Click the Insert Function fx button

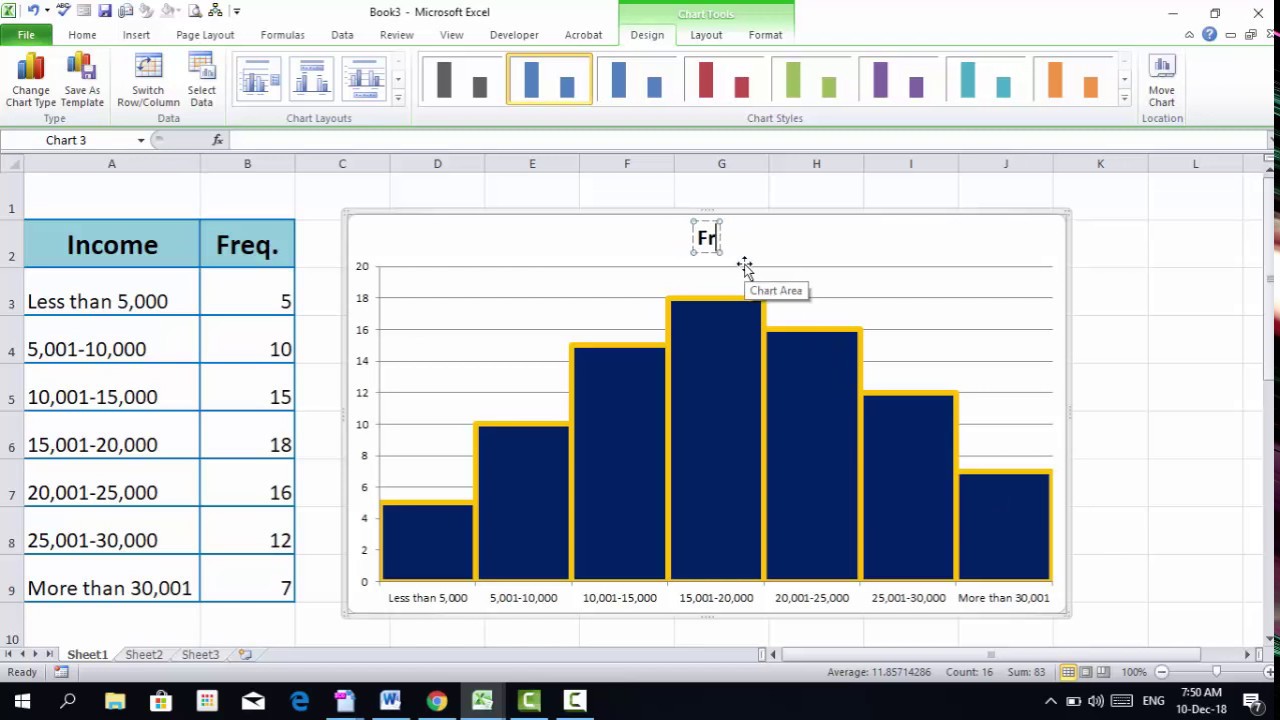tap(218, 140)
